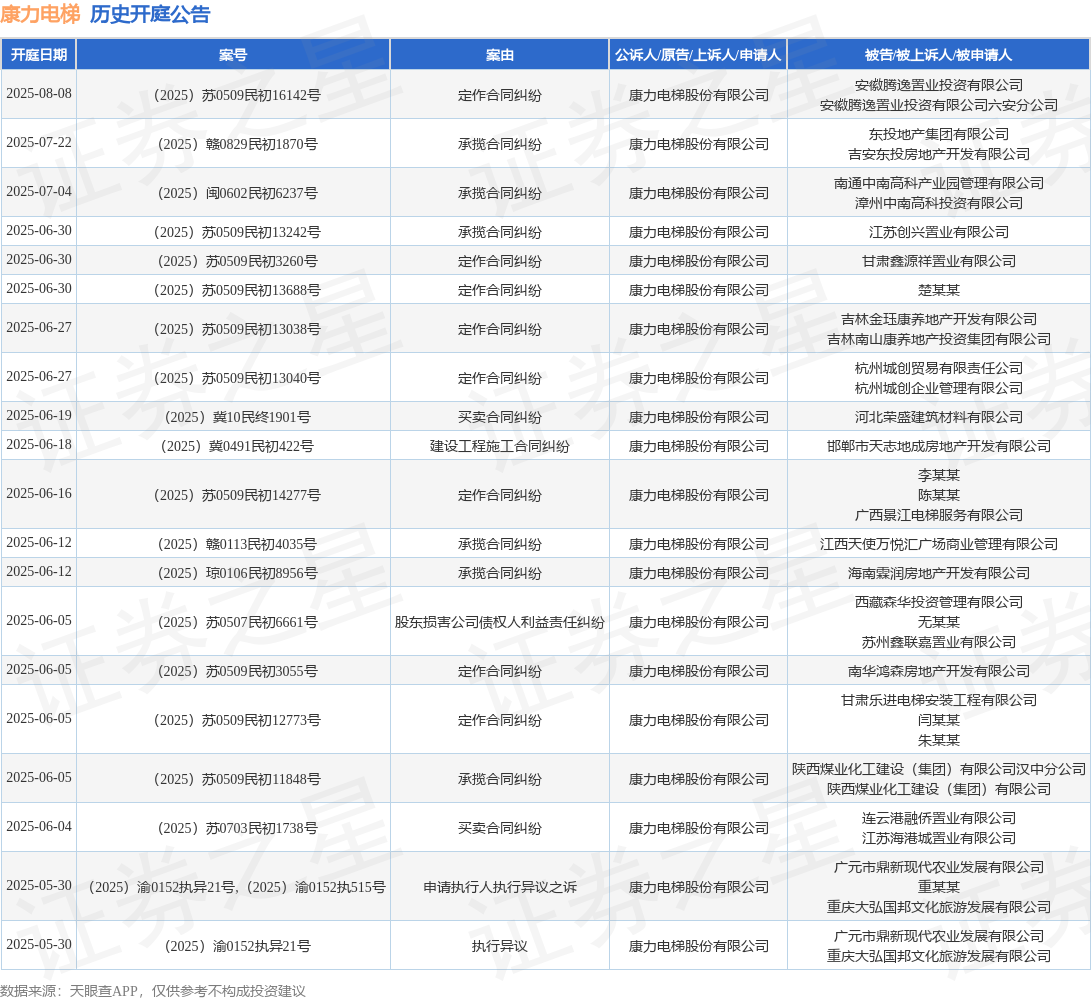Click 东投地产集团有限公司 defendant
This screenshot has height=1000, width=1091.
point(939,134)
